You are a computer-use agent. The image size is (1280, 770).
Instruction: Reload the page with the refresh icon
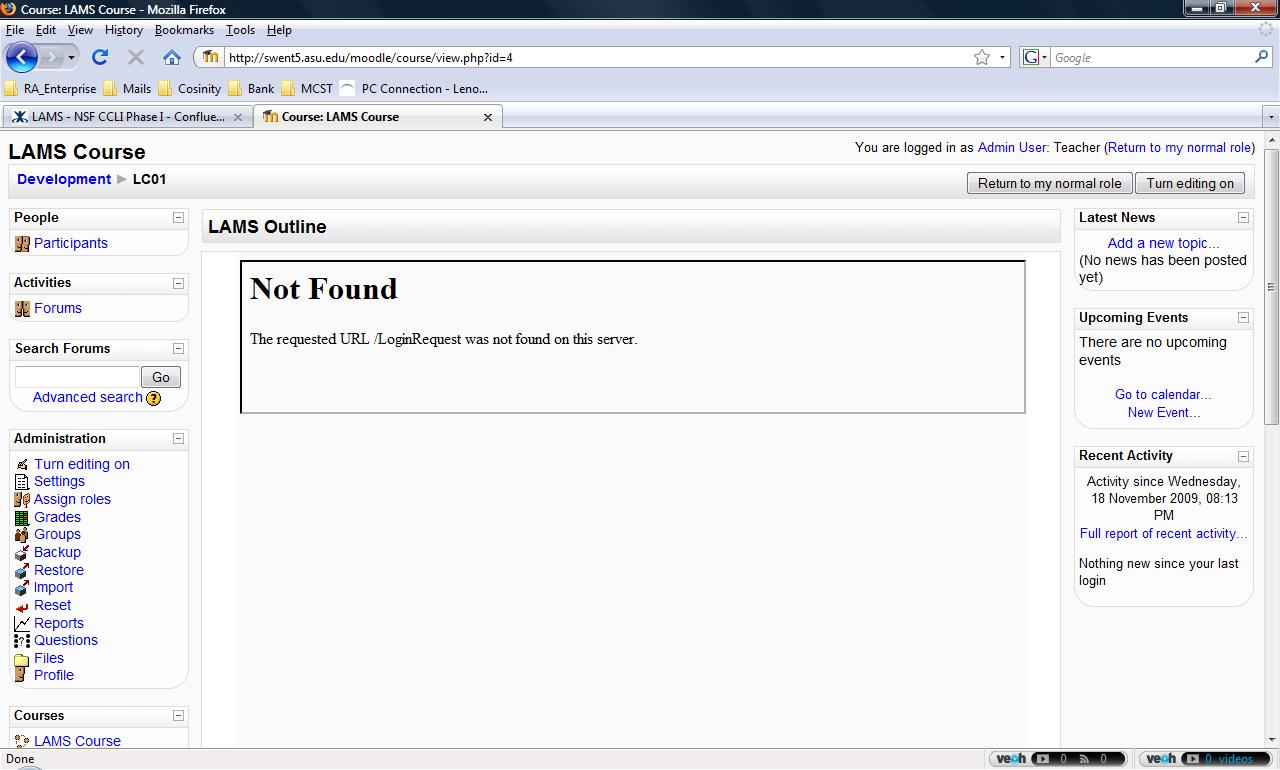coord(100,57)
